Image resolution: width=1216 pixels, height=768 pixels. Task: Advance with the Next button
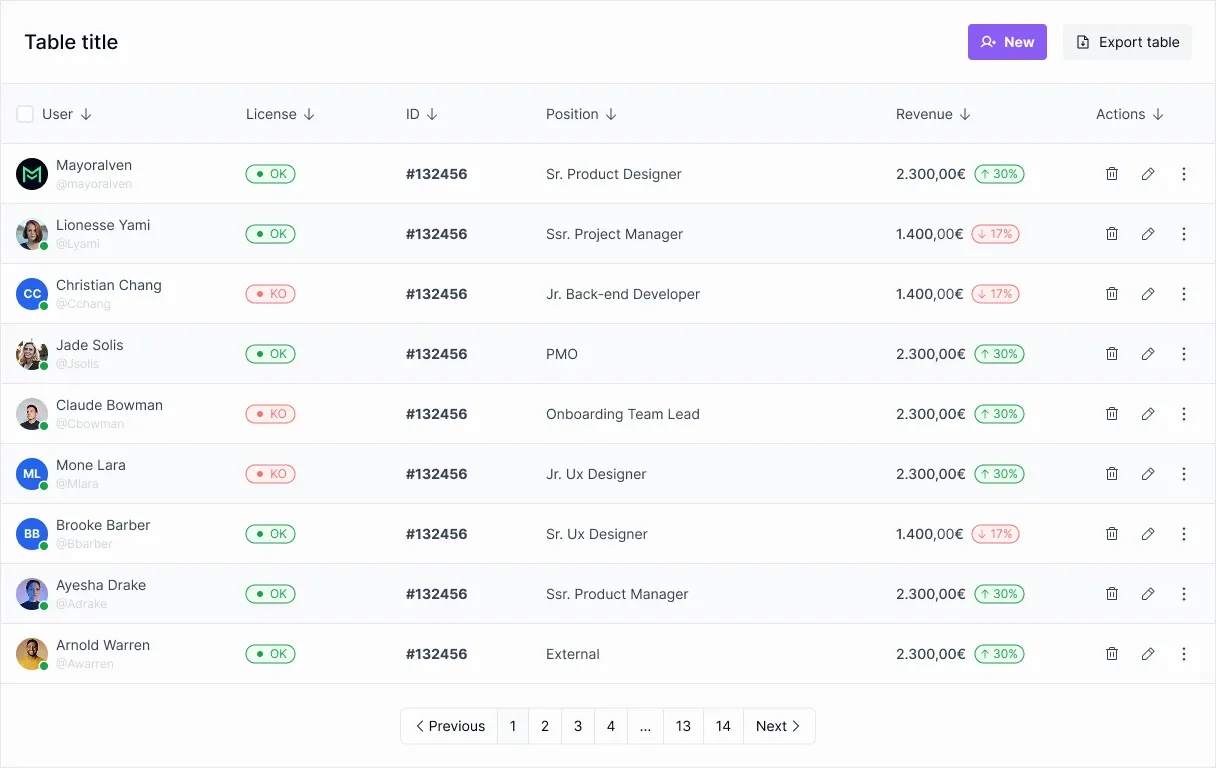[779, 726]
